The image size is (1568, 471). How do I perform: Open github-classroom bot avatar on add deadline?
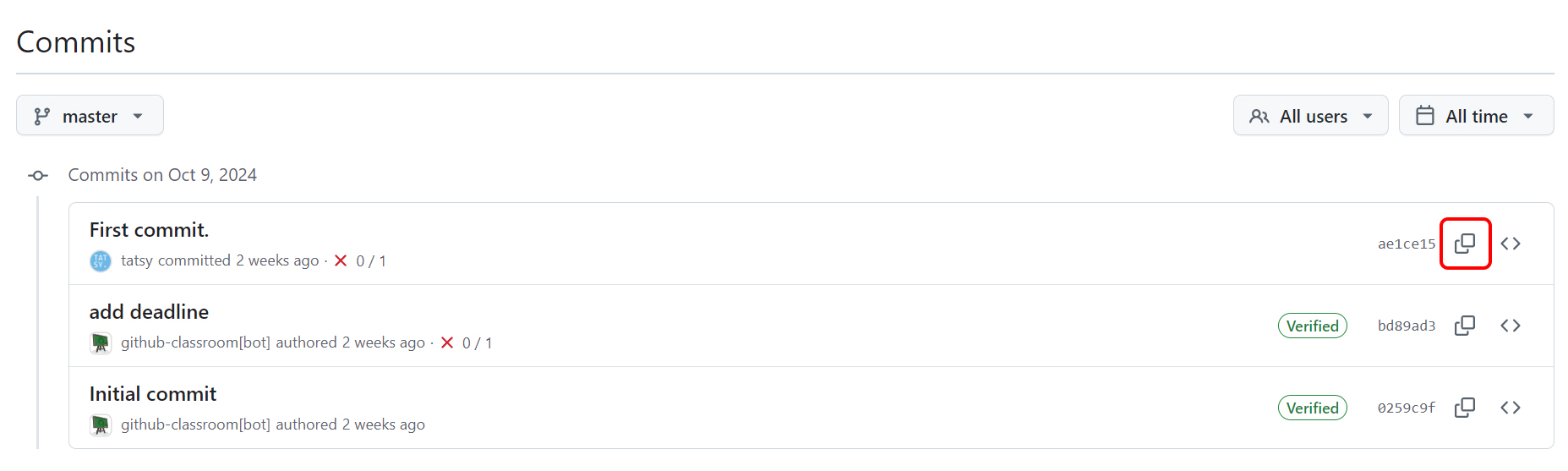(101, 343)
